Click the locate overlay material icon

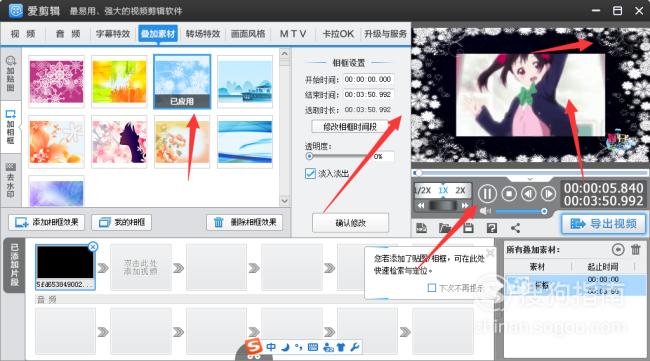tap(618, 250)
